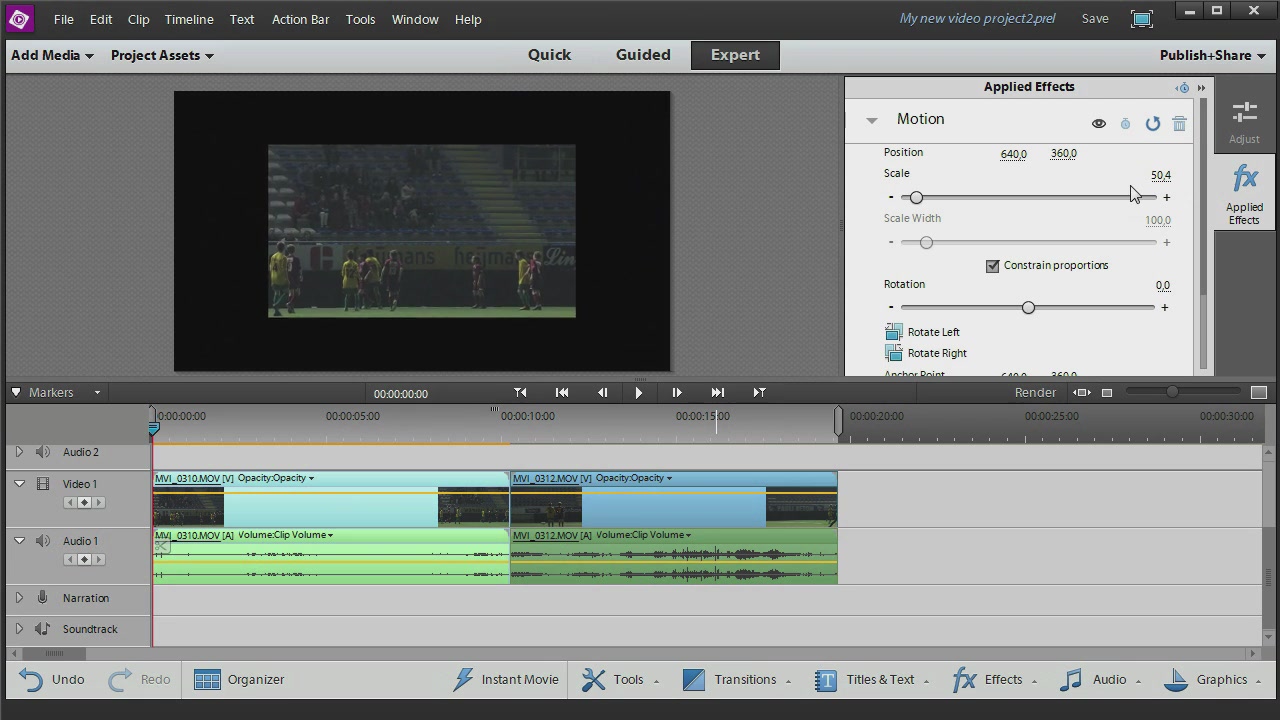Mute the Soundtrack track icon
1280x720 pixels.
coord(43,629)
